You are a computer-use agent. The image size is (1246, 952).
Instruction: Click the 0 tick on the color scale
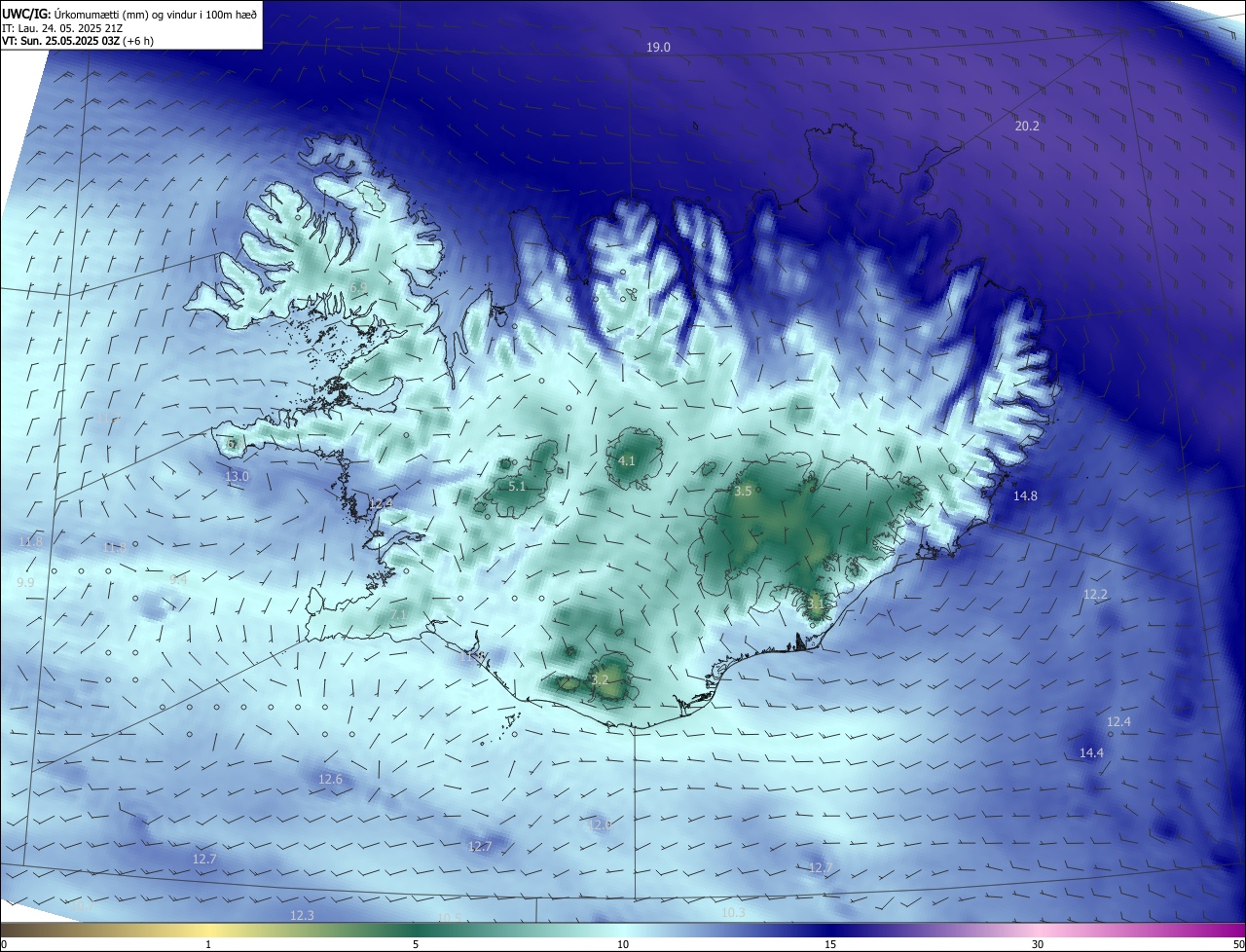[x=3, y=945]
